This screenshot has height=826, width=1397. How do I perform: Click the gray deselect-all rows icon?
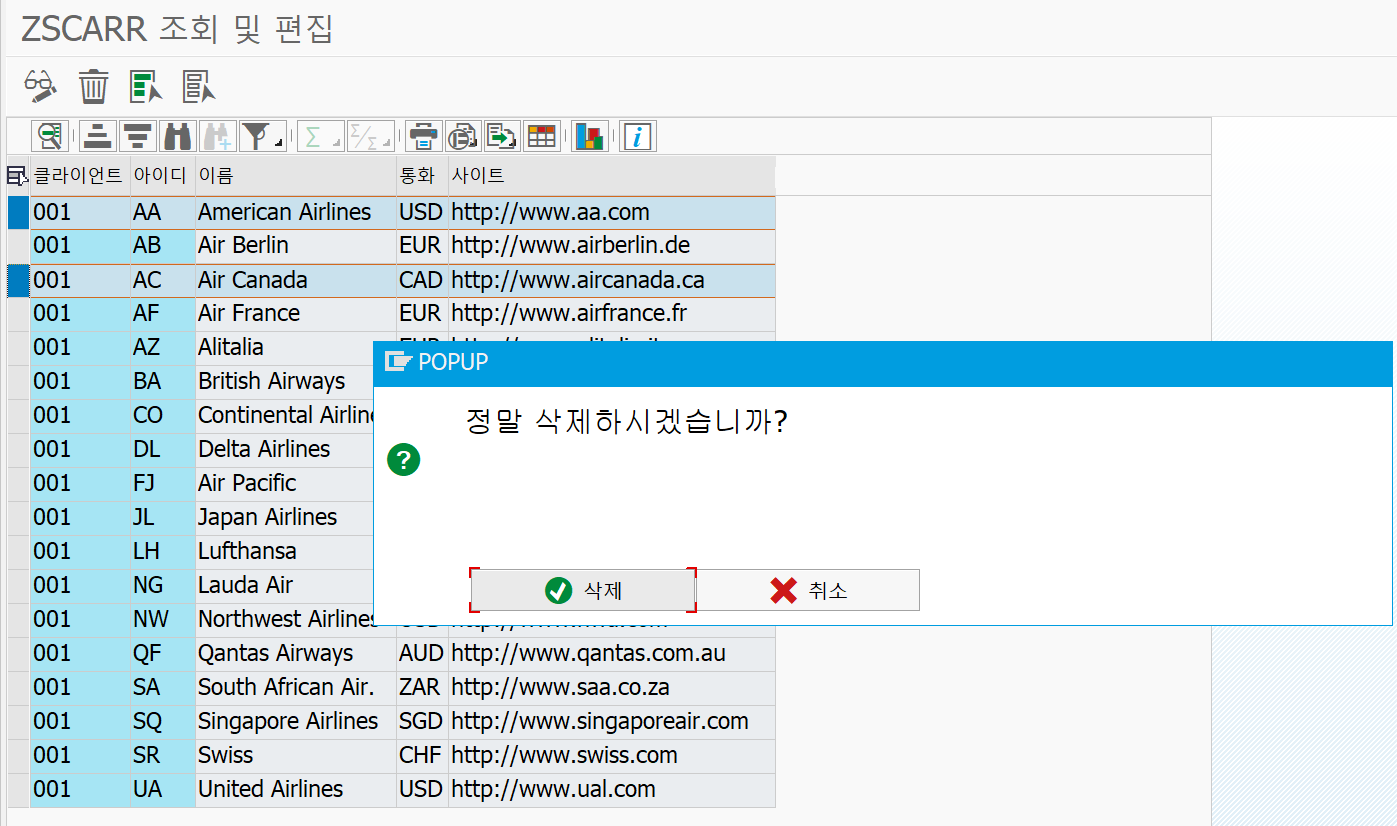198,86
